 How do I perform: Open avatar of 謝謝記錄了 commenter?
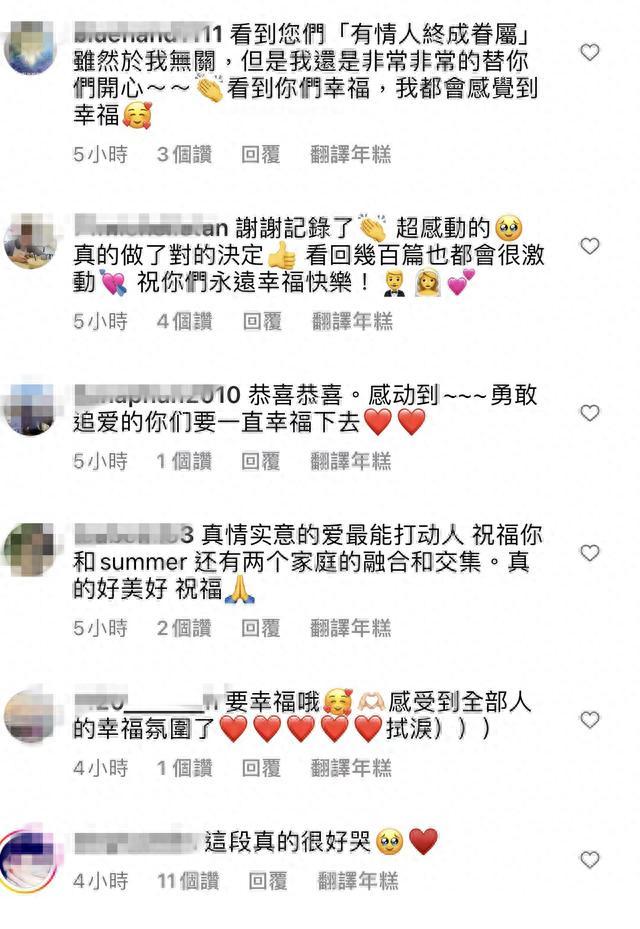point(29,242)
